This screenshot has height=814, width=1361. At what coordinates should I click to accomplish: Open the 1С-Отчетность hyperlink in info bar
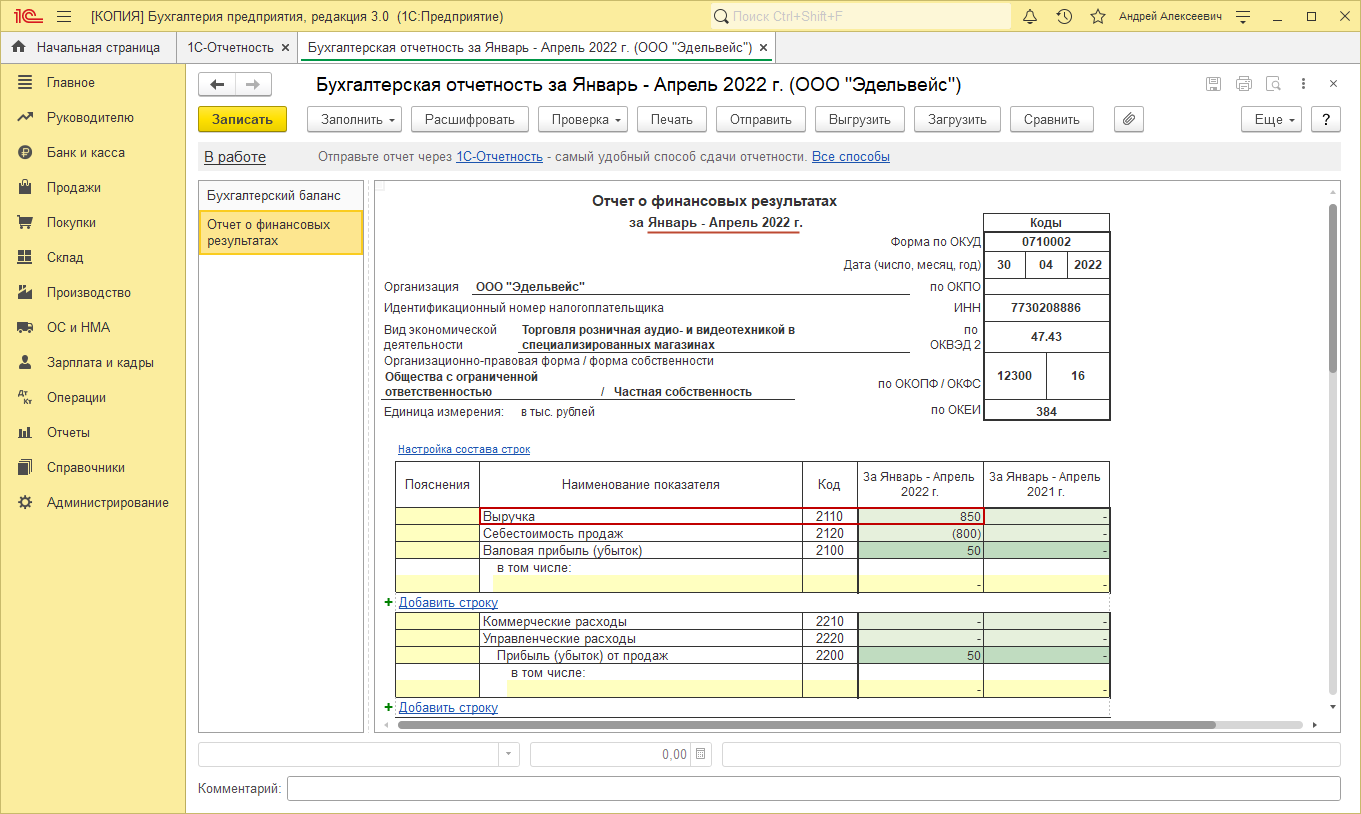point(499,157)
